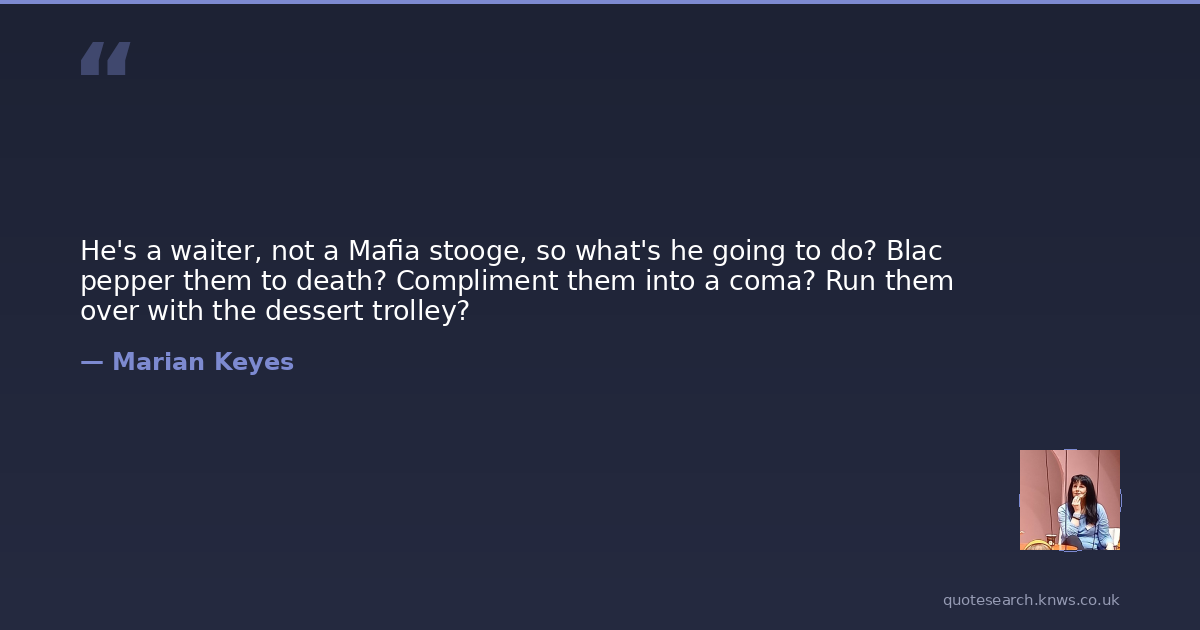This screenshot has width=1200, height=630.
Task: Click the surname "Keyes" in the attribution
Action: [x=254, y=362]
